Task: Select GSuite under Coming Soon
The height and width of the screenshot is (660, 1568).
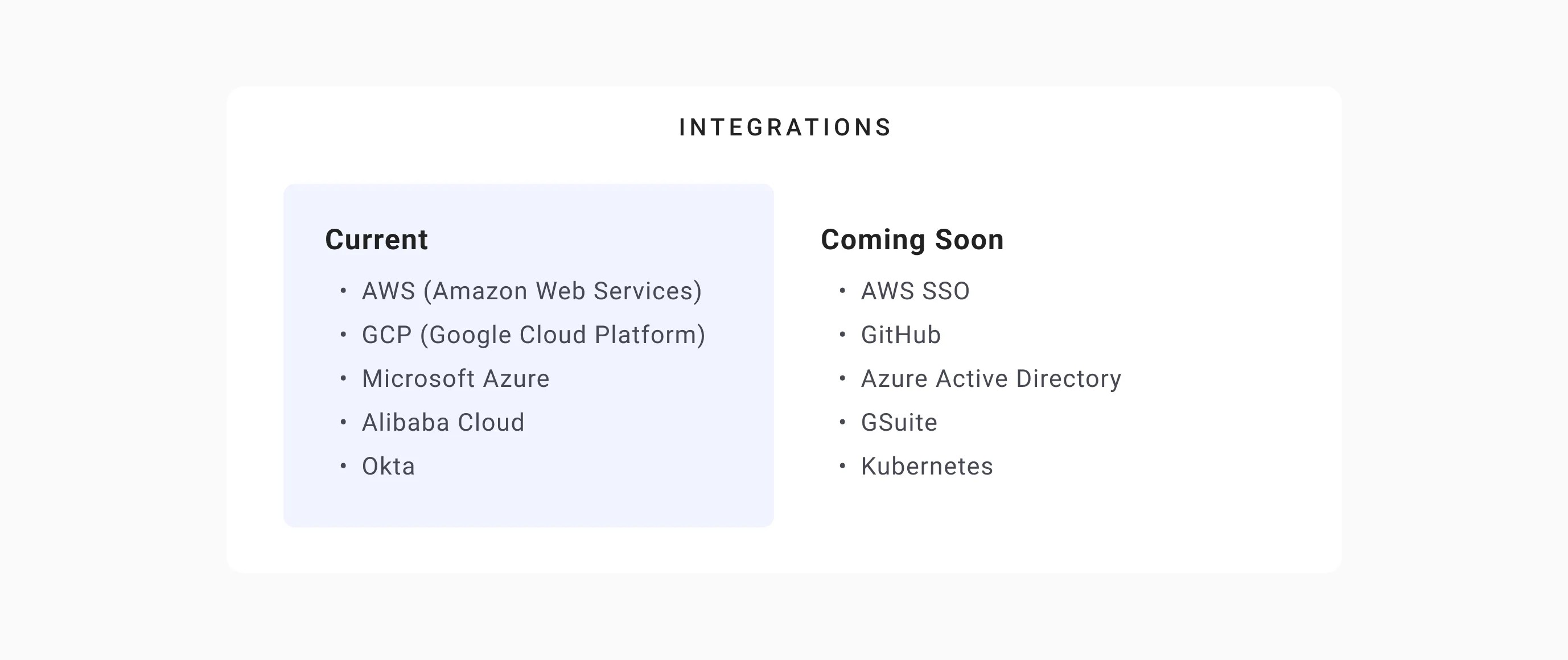Action: click(x=899, y=422)
